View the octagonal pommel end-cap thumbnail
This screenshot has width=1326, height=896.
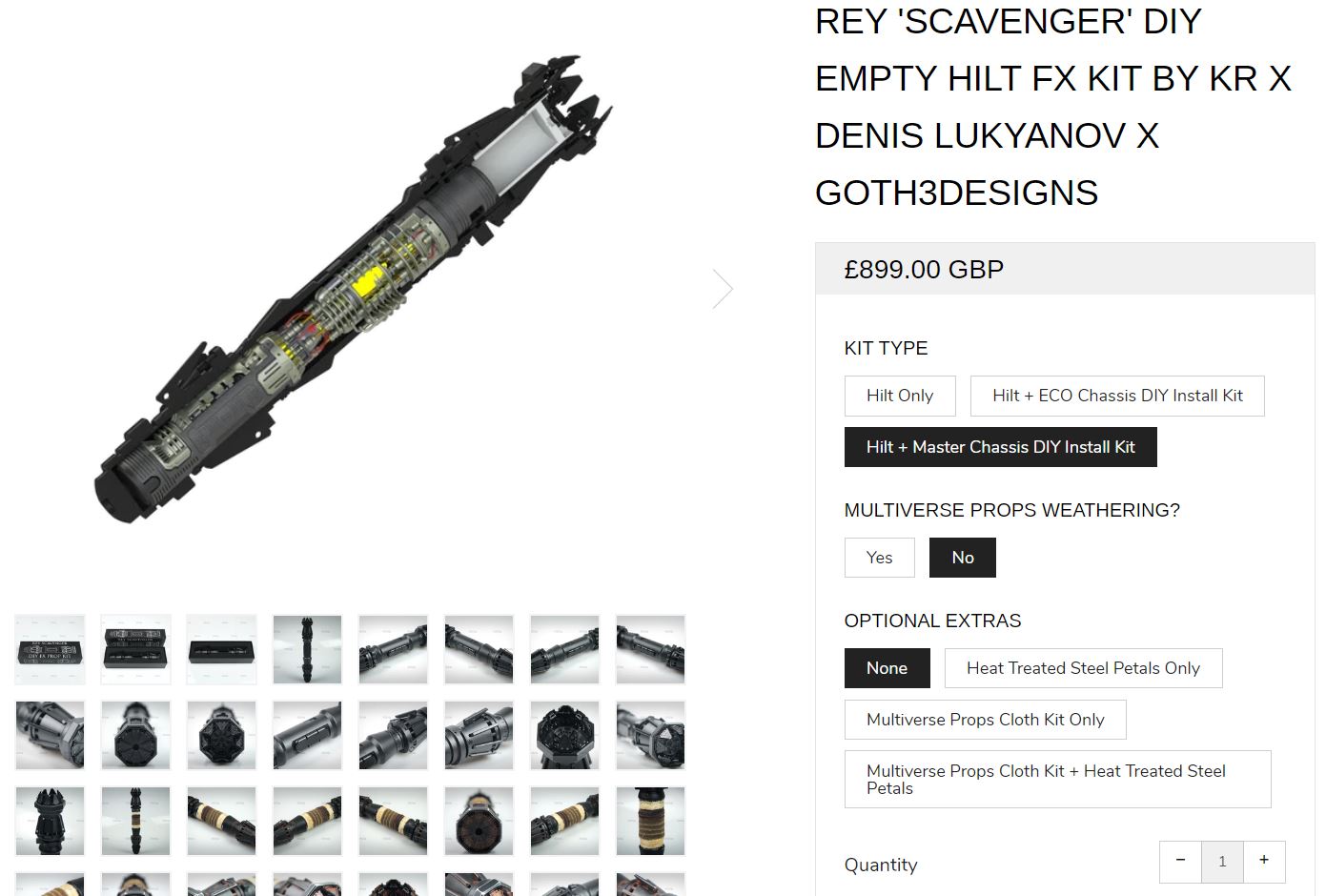click(135, 736)
